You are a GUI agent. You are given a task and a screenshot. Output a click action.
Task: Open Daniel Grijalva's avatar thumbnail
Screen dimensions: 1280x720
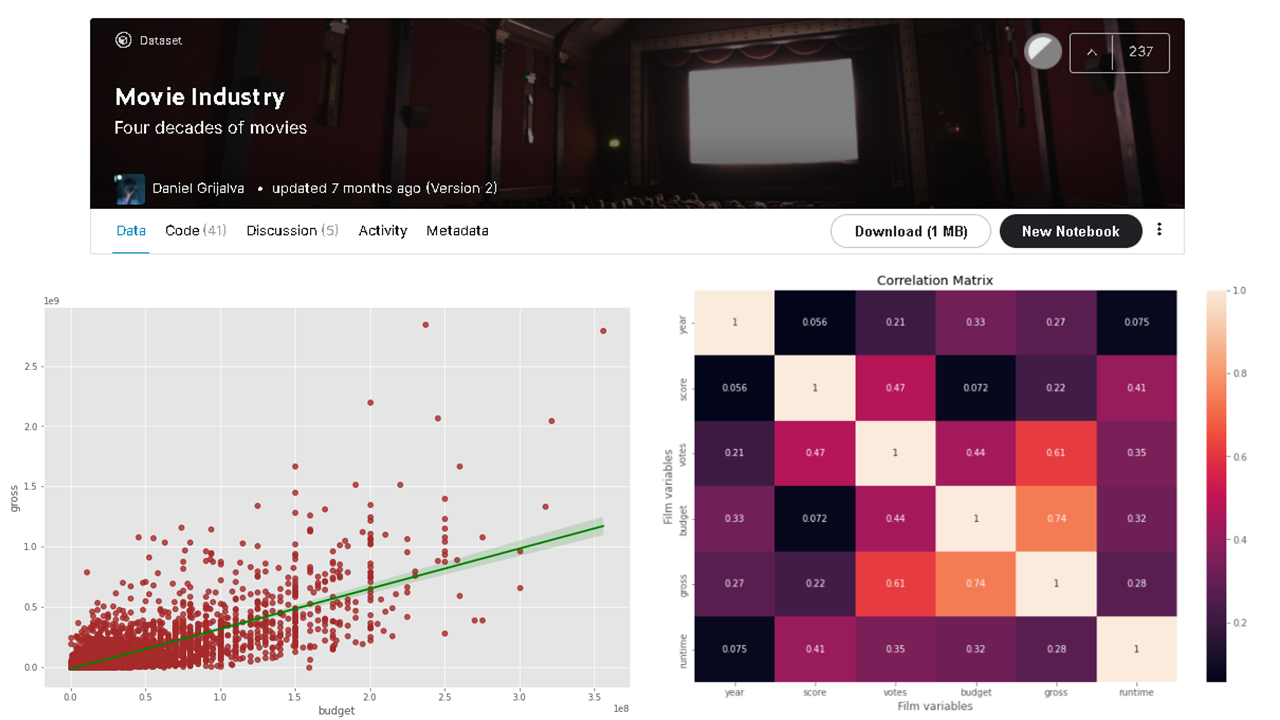(129, 188)
